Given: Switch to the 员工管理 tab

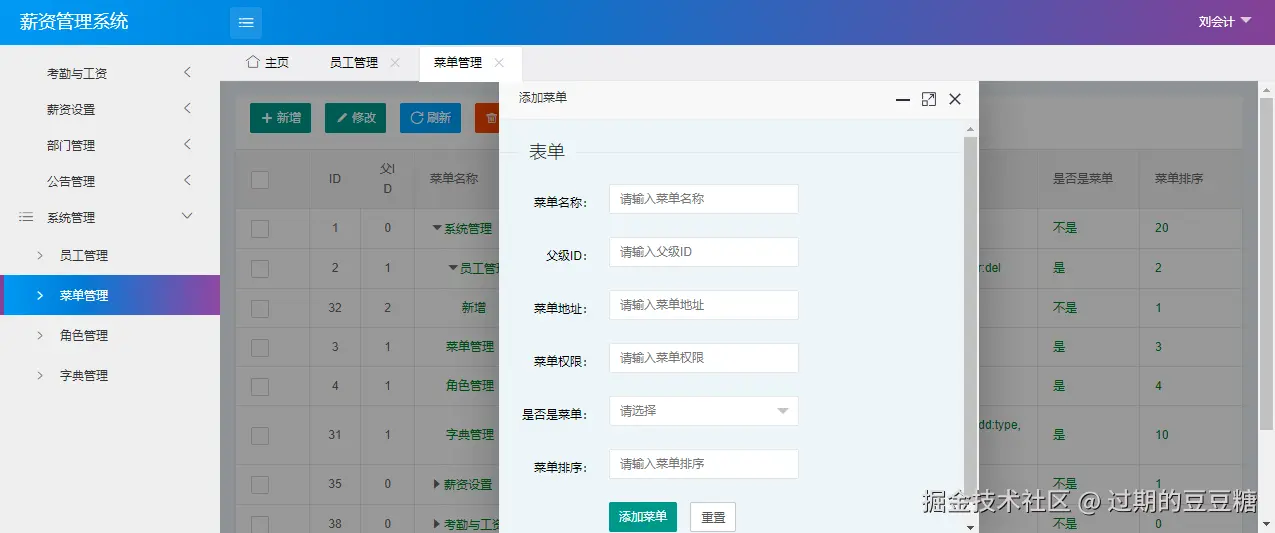Looking at the screenshot, I should point(354,62).
